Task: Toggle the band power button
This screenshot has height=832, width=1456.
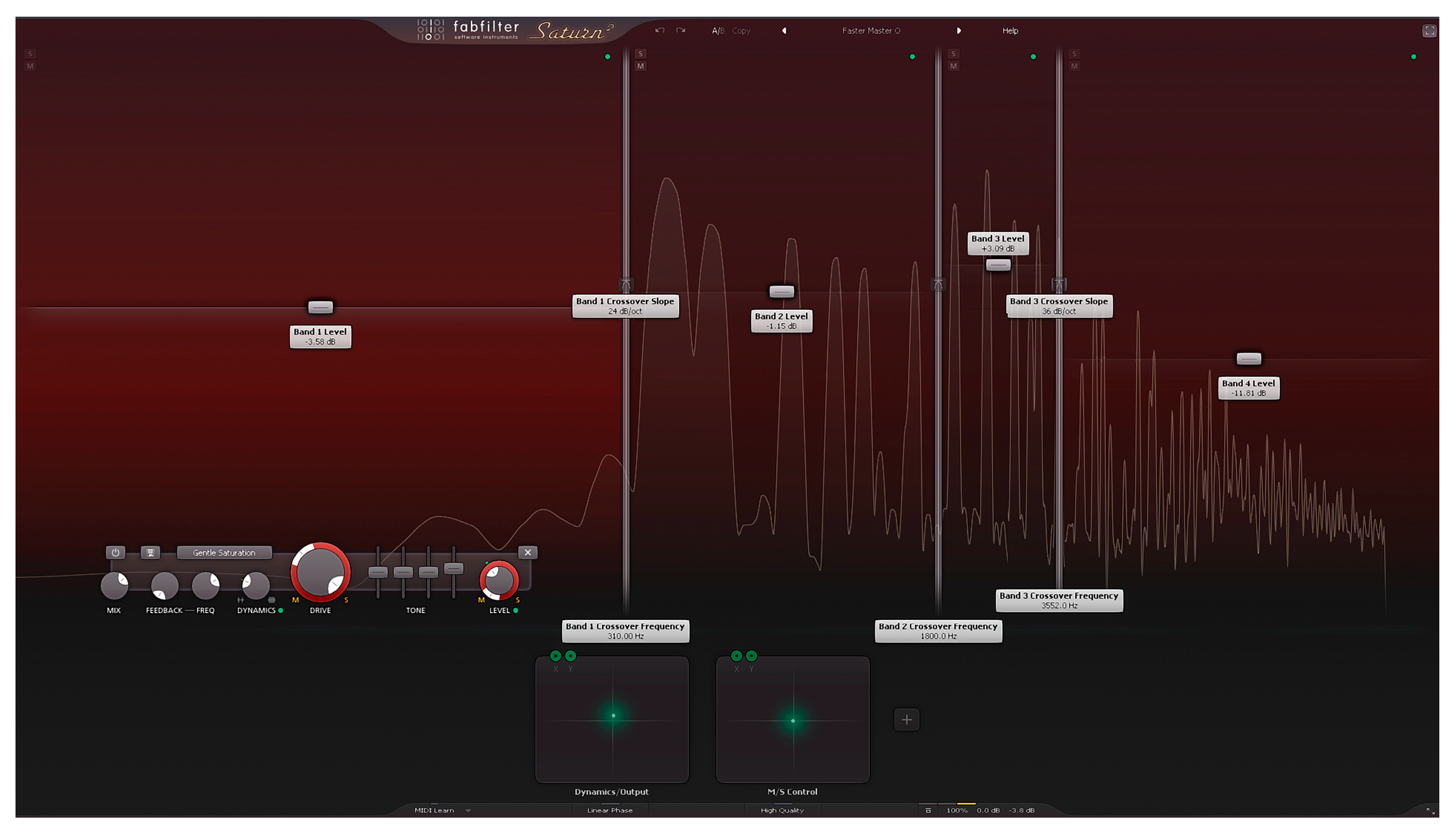Action: [x=116, y=553]
